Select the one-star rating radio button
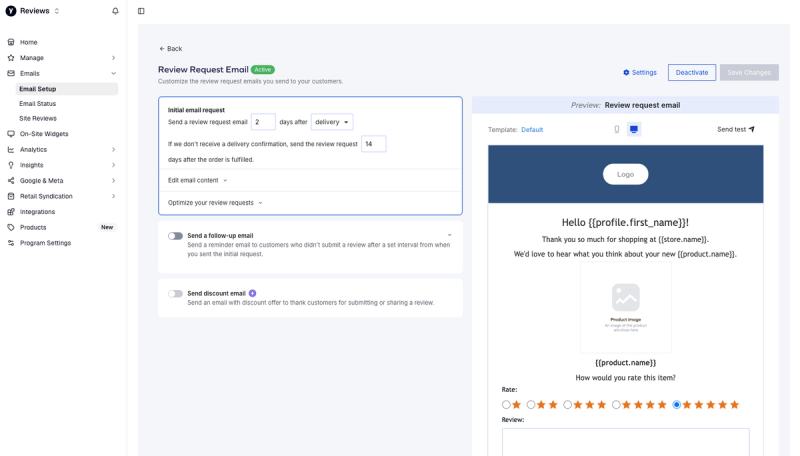This screenshot has width=800, height=456. [506, 404]
